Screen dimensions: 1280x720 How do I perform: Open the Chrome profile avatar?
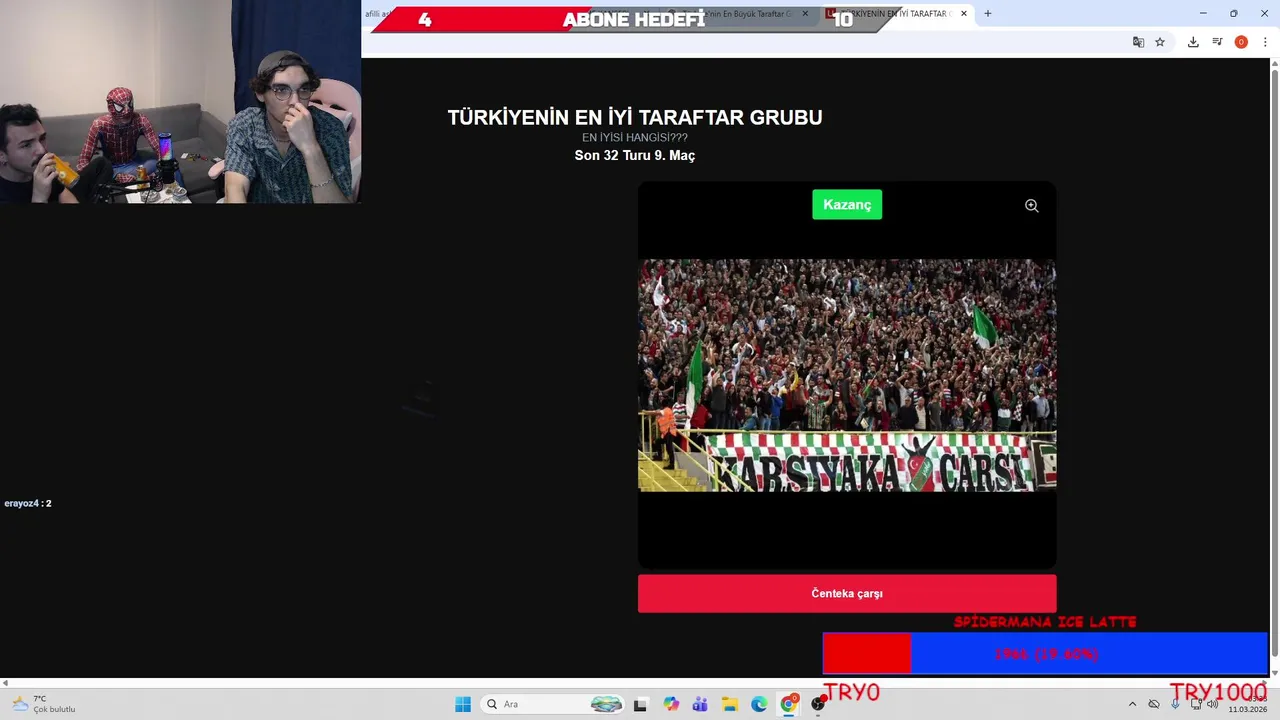[1241, 42]
